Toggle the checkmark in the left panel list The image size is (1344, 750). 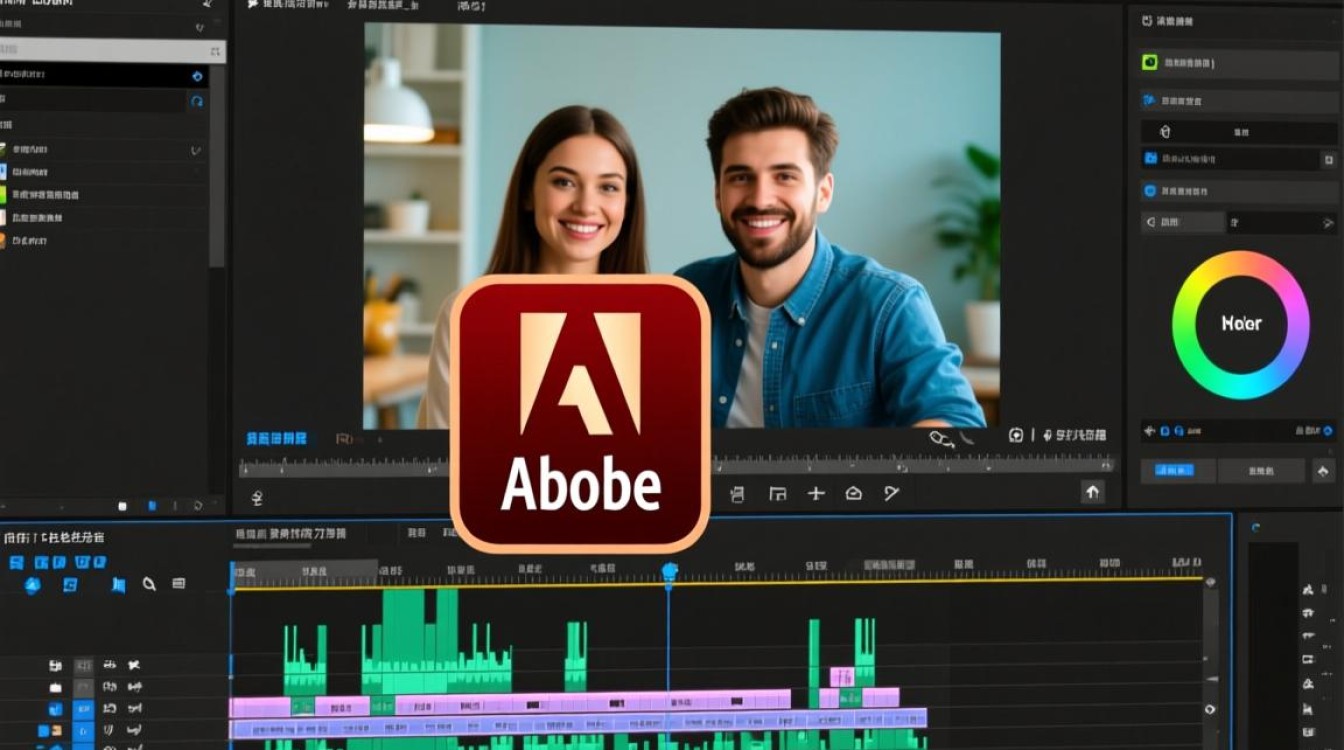[196, 150]
